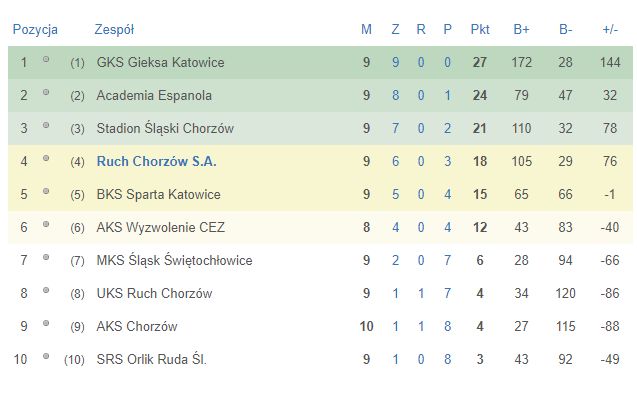
Task: Sort by the B+ goals scored header
Action: click(x=521, y=29)
